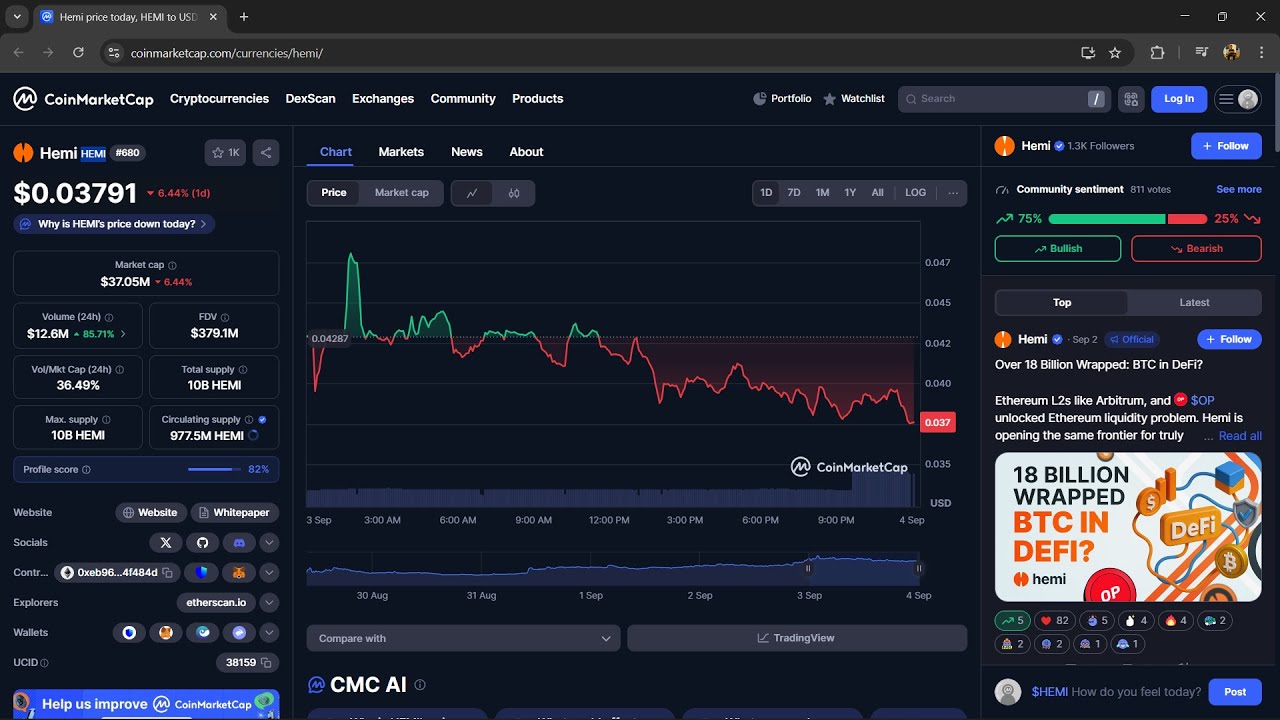
Task: Switch to the Markets tab
Action: [401, 152]
